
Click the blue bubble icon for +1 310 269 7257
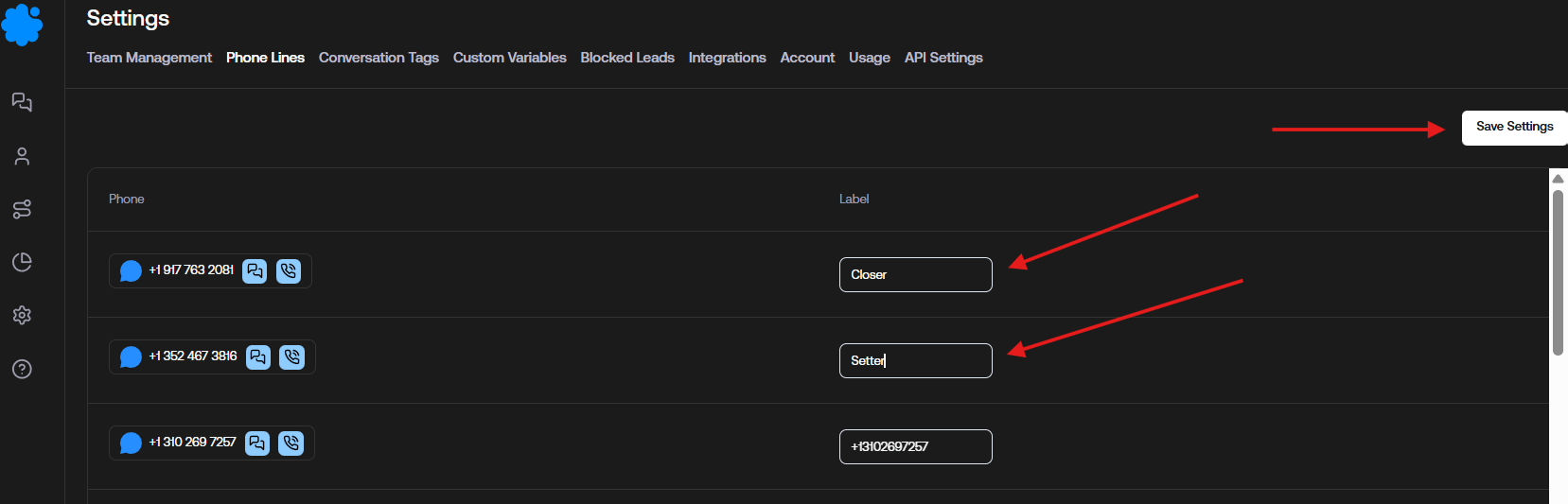coord(131,443)
